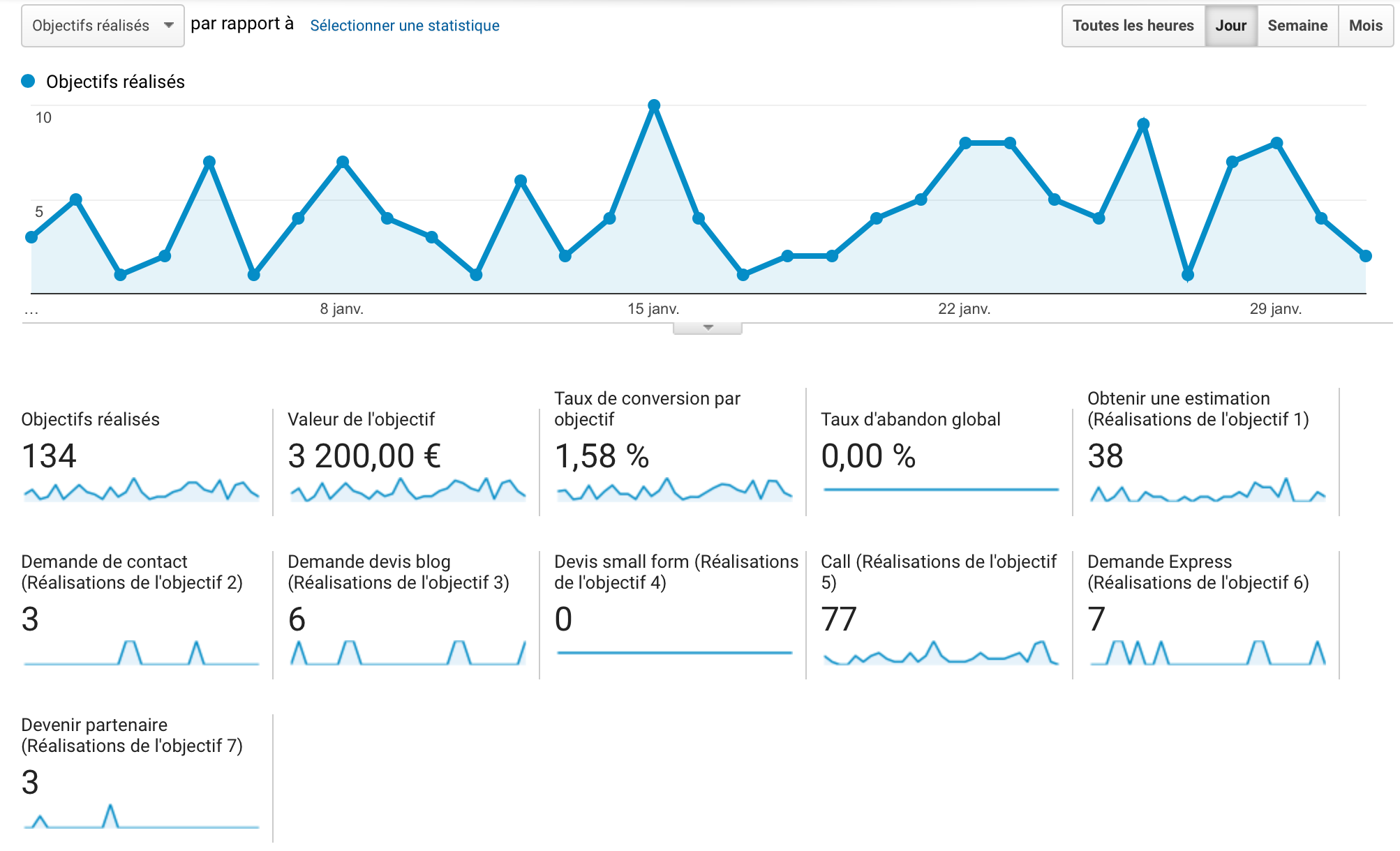Viewport: 1400px width, 851px height.
Task: Open the Obtenir une estimation sparkline
Action: [1208, 490]
